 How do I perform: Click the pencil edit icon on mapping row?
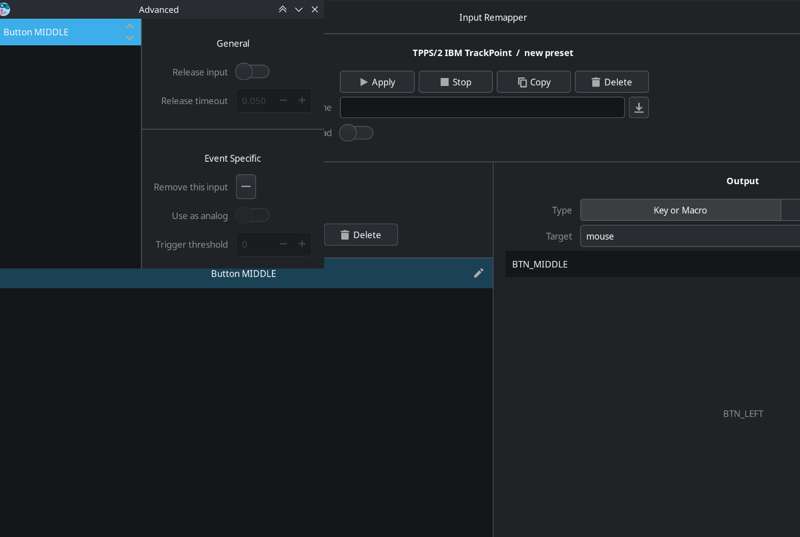478,273
